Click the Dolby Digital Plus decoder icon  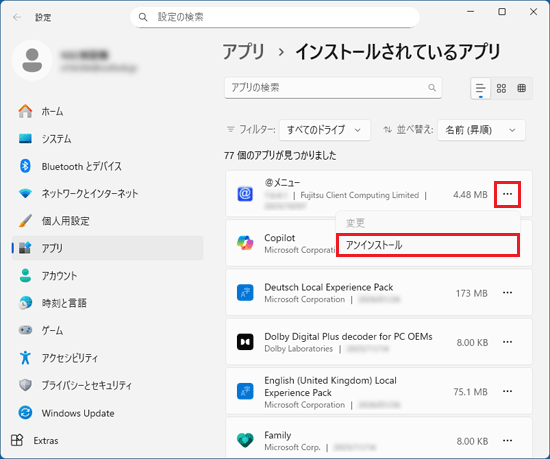click(x=245, y=342)
